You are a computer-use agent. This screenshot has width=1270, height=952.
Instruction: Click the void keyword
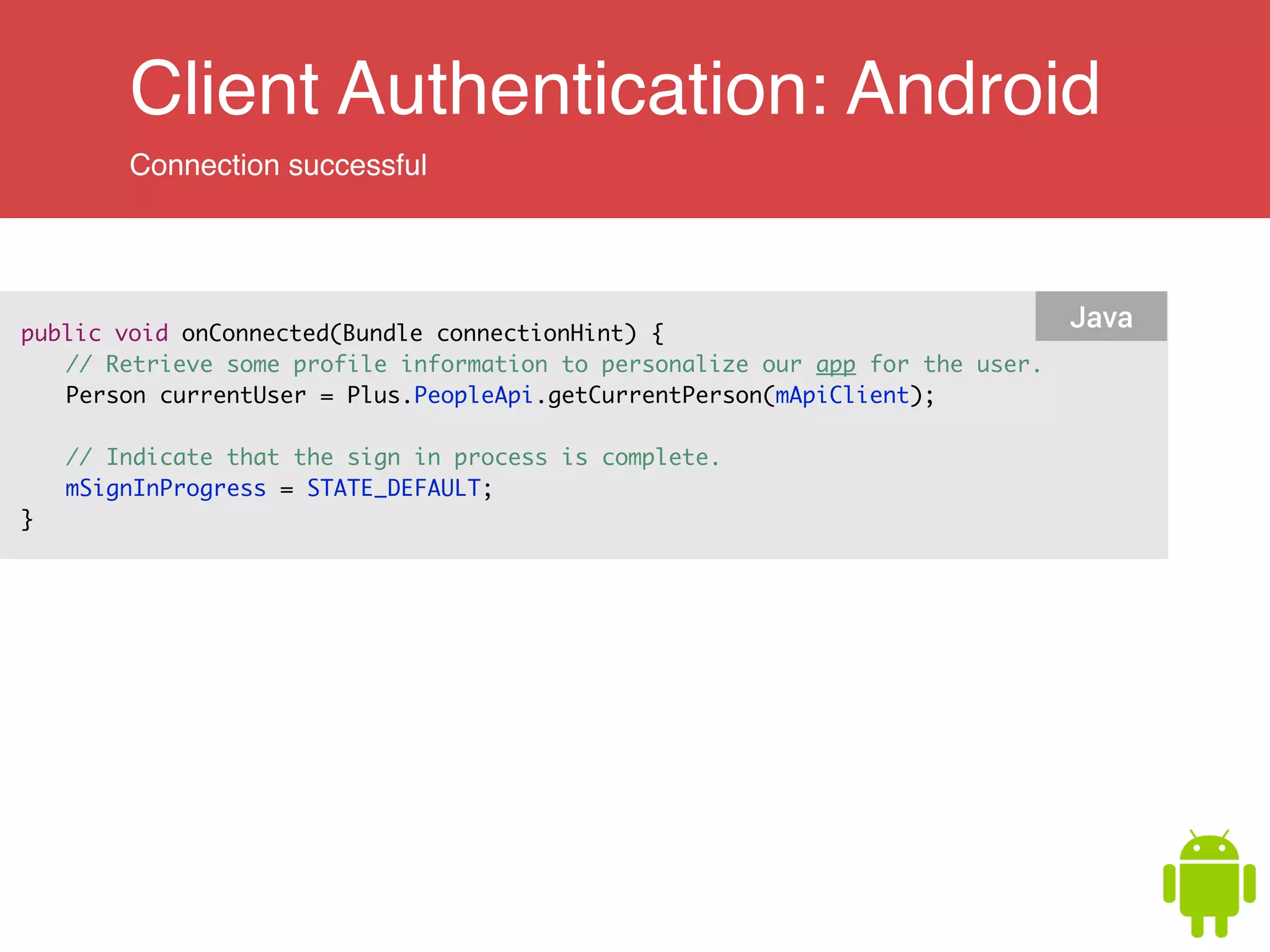(141, 334)
